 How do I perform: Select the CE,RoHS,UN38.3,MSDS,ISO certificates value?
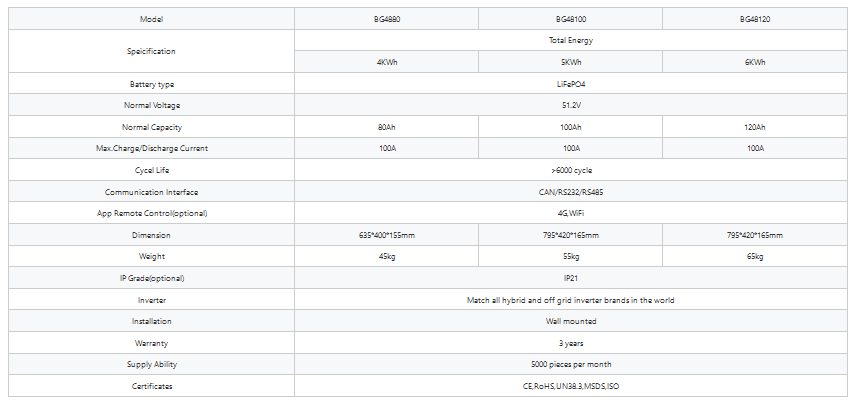pyautogui.click(x=572, y=386)
